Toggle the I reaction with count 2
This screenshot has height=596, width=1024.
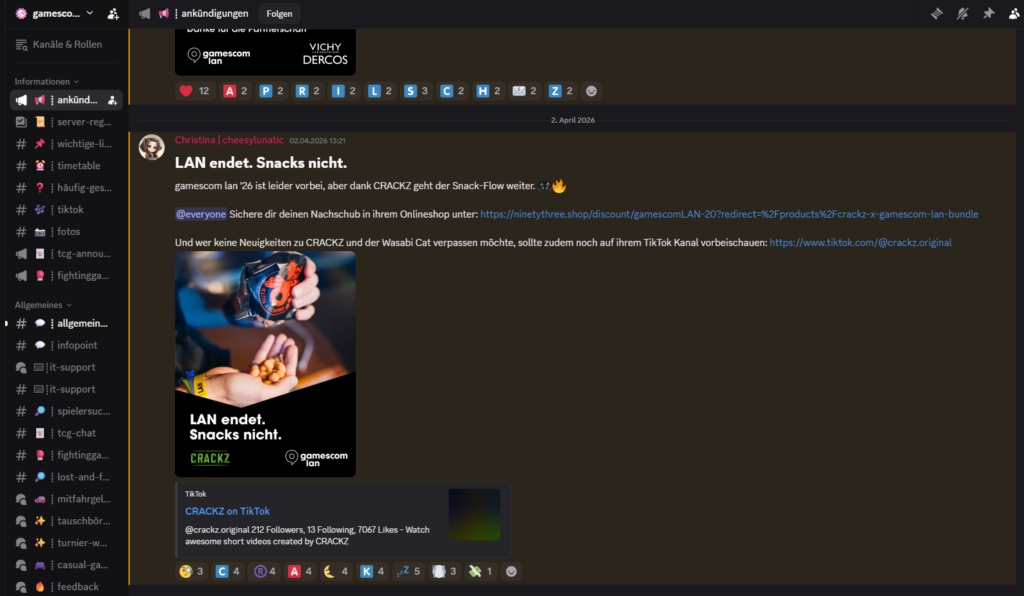[344, 91]
